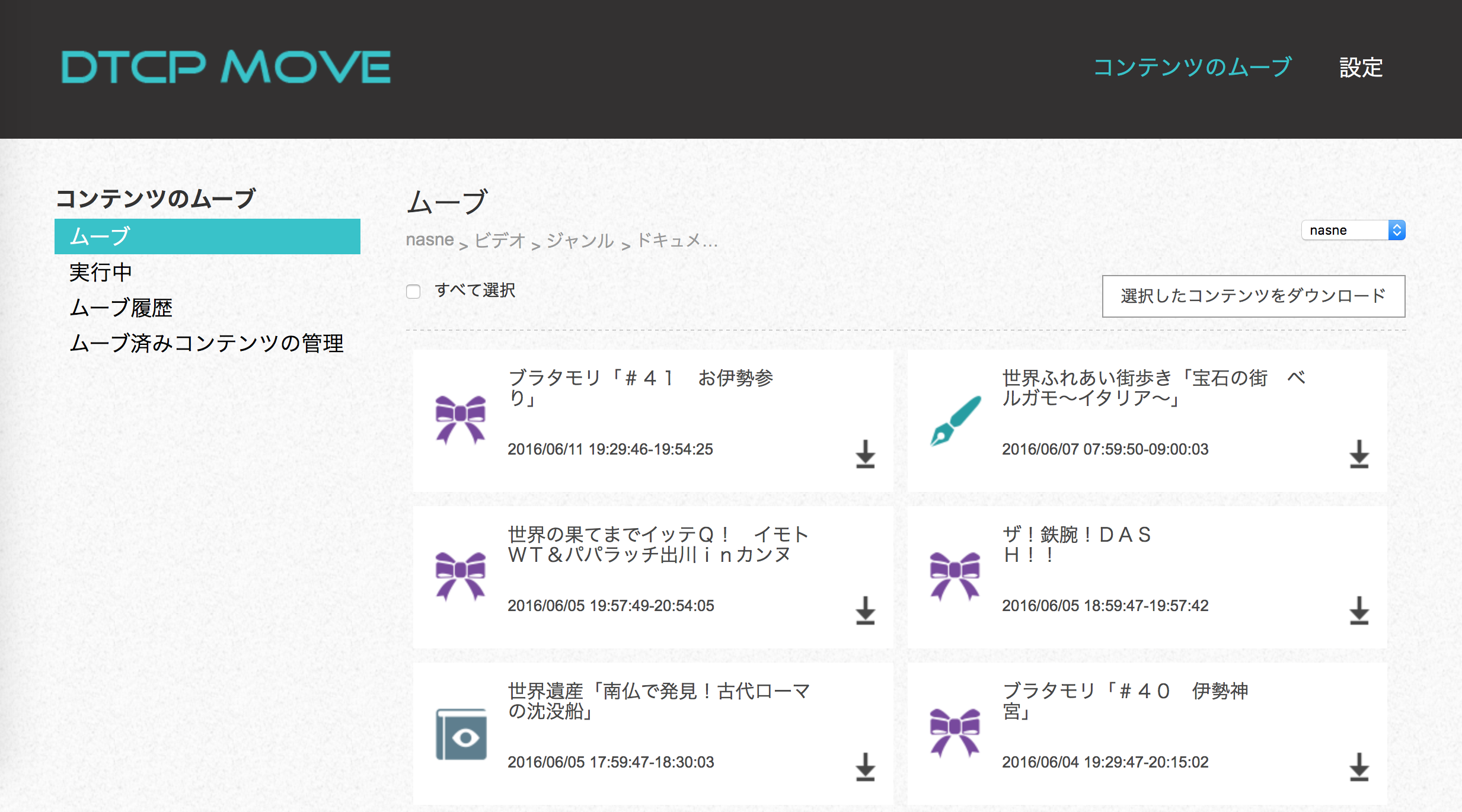Click the title 世界ふれあい街歩き「宝石の街 ベルガモ〜イタリア〜」
Screen dimensions: 1462x812
click(1154, 388)
